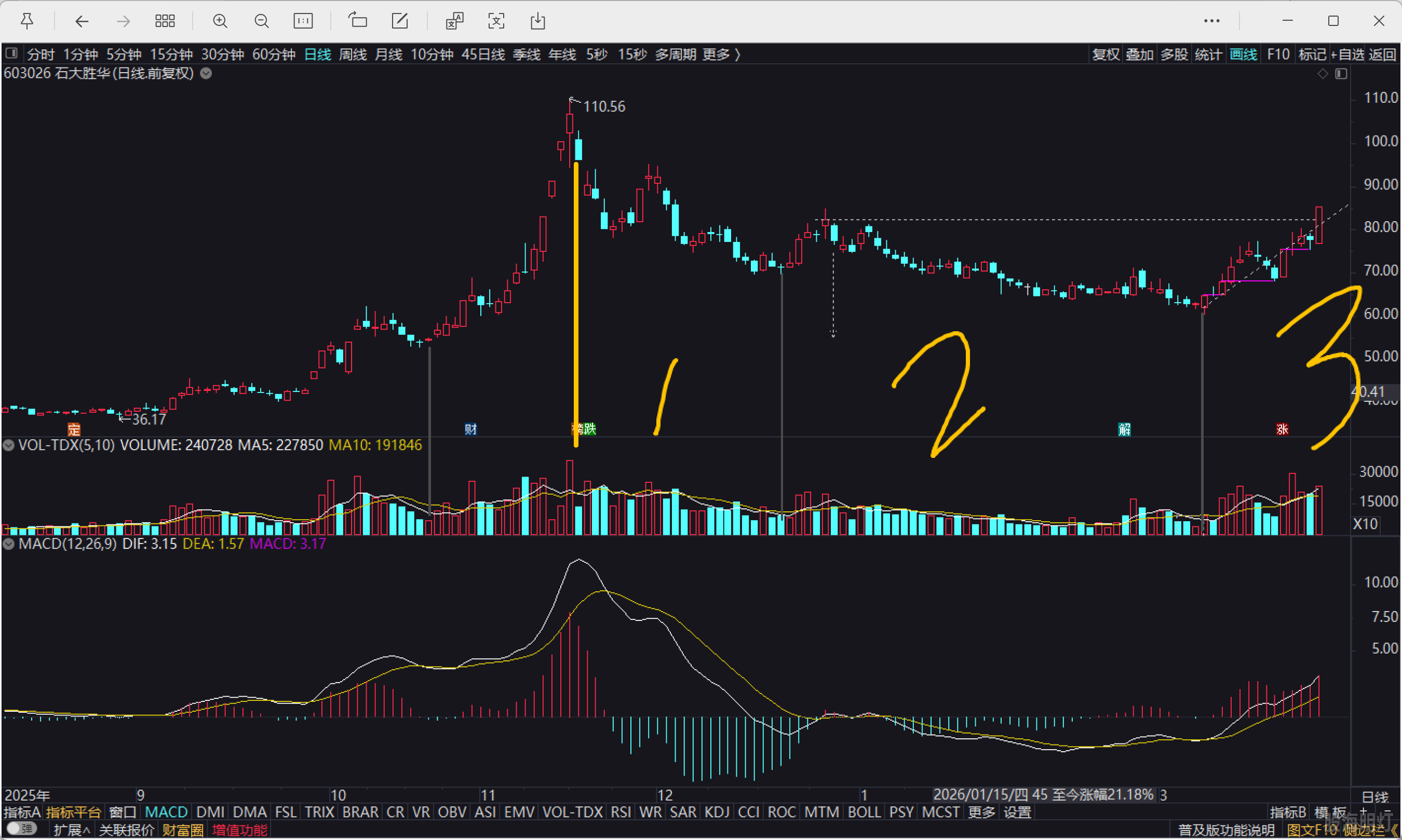Expand the VOL-TDX indicator dropdown arrow

point(8,445)
